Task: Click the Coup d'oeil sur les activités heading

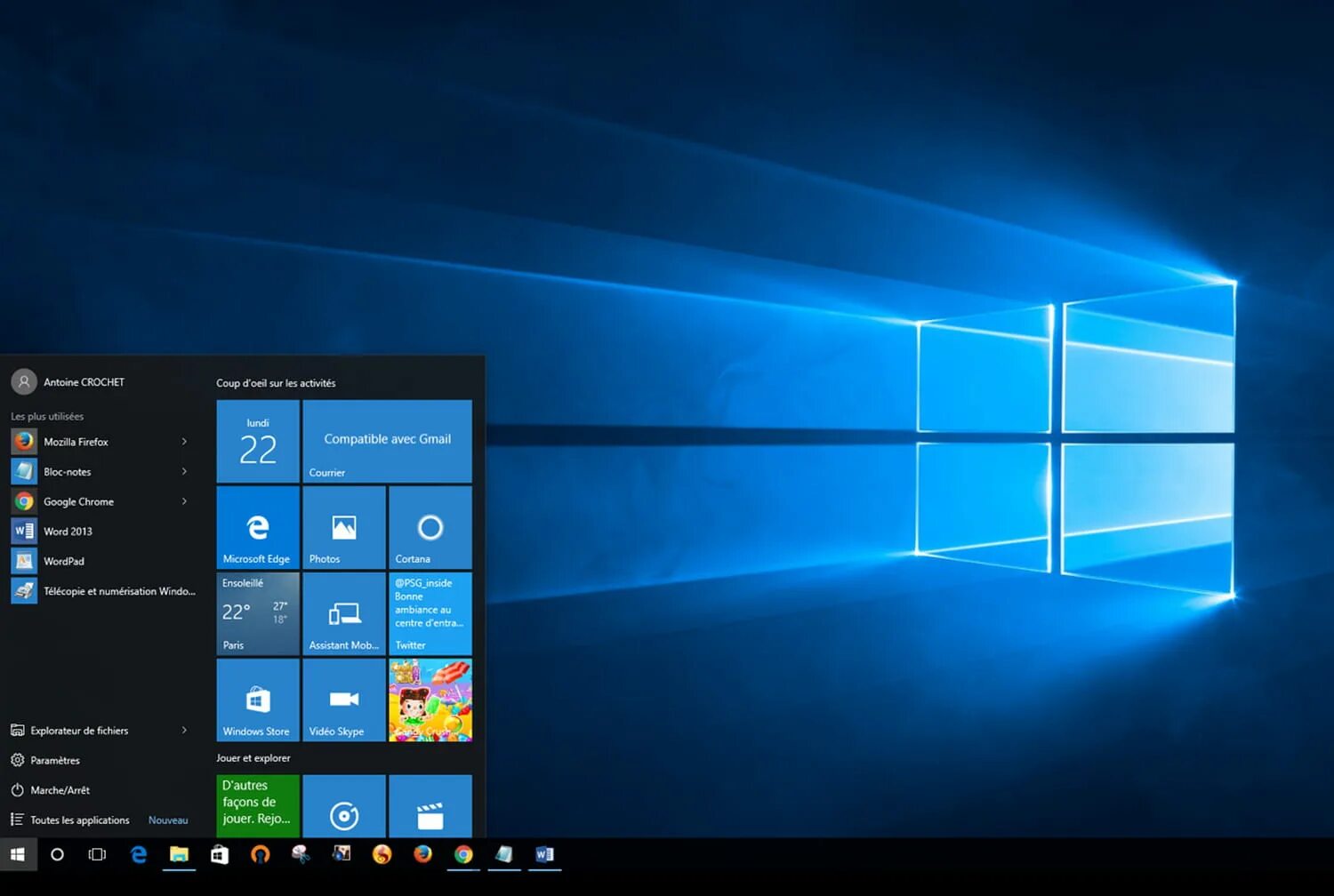Action: [276, 383]
